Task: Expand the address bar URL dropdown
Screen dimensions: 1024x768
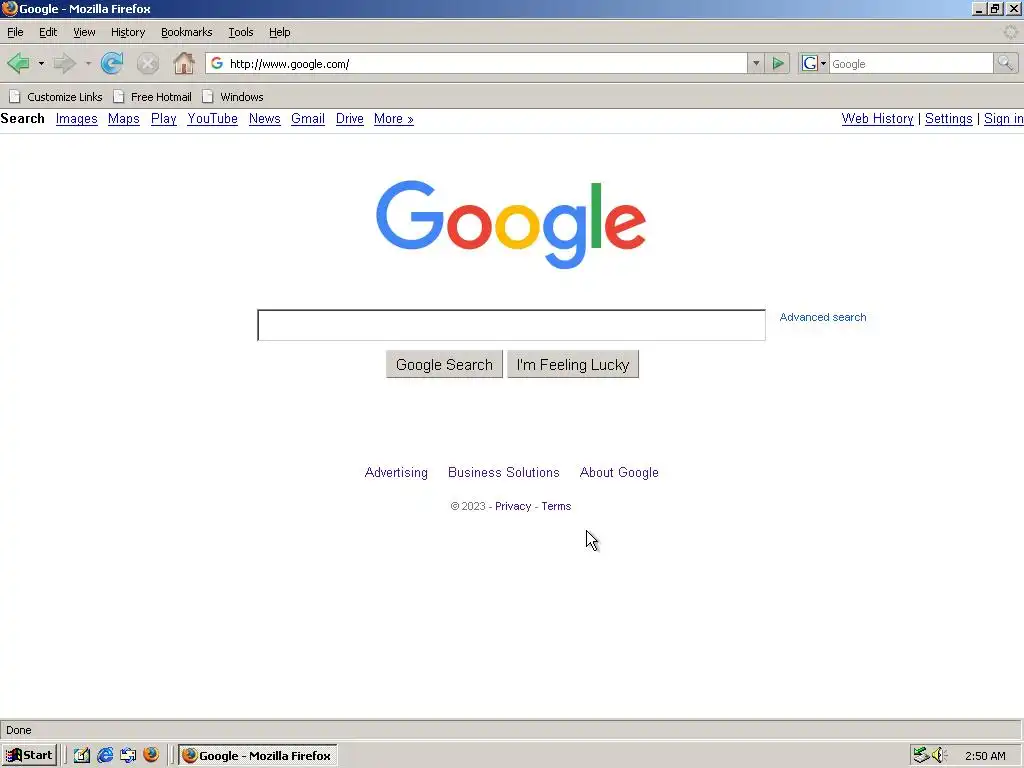Action: [x=756, y=63]
